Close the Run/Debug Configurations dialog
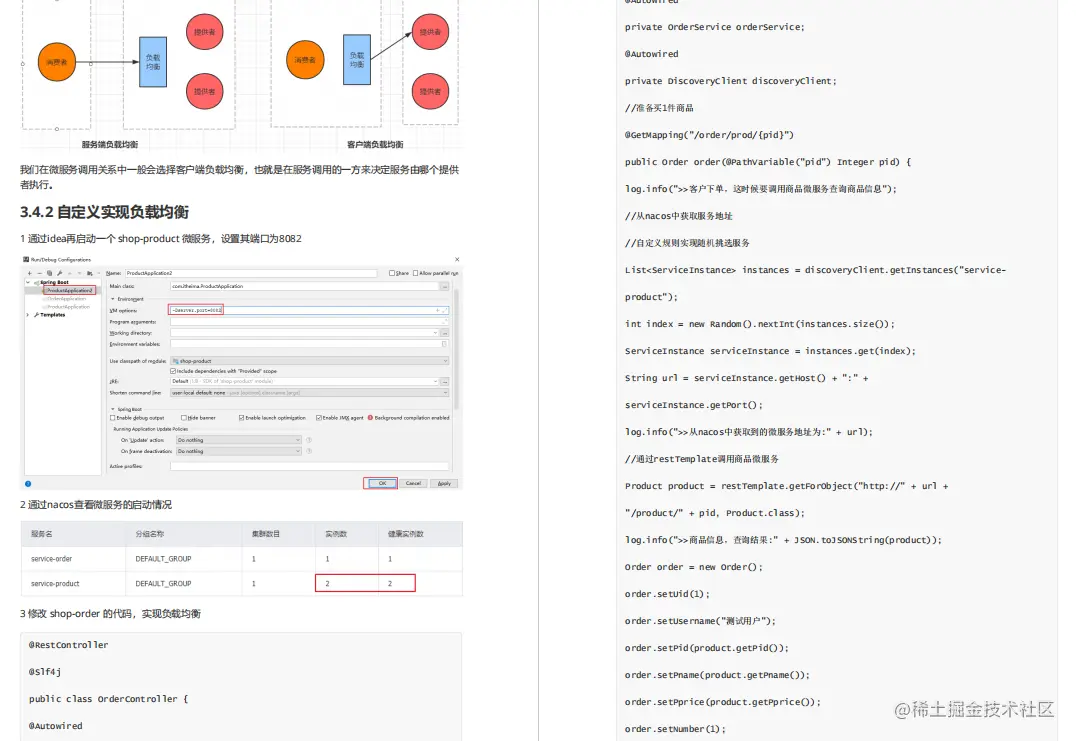 tap(457, 259)
